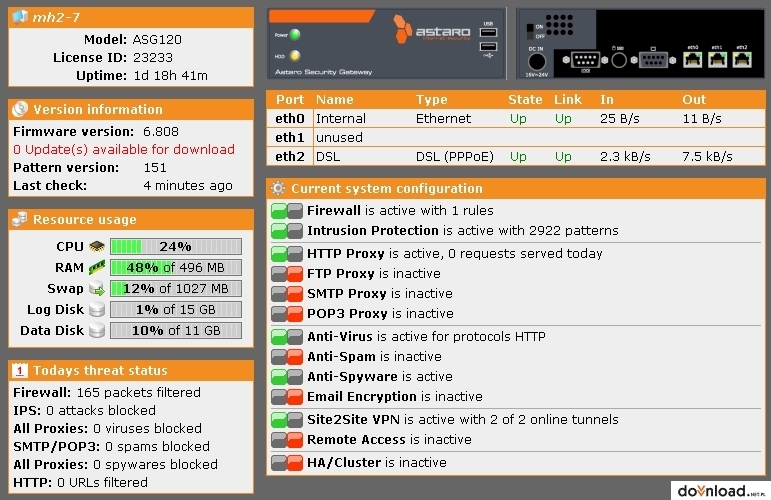Click the Link column header
Viewport: 771px width, 500px height.
[567, 99]
